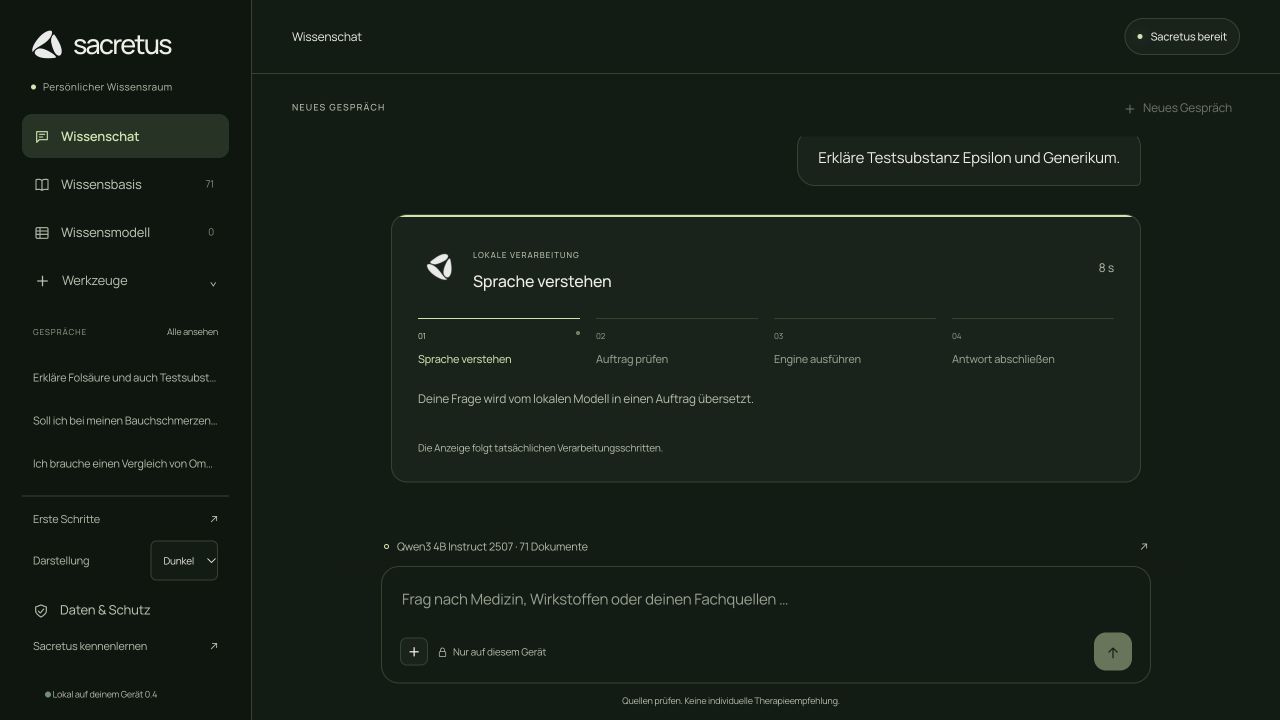Click the plus icon beside Werkzeuge
1280x720 pixels.
click(x=42, y=281)
